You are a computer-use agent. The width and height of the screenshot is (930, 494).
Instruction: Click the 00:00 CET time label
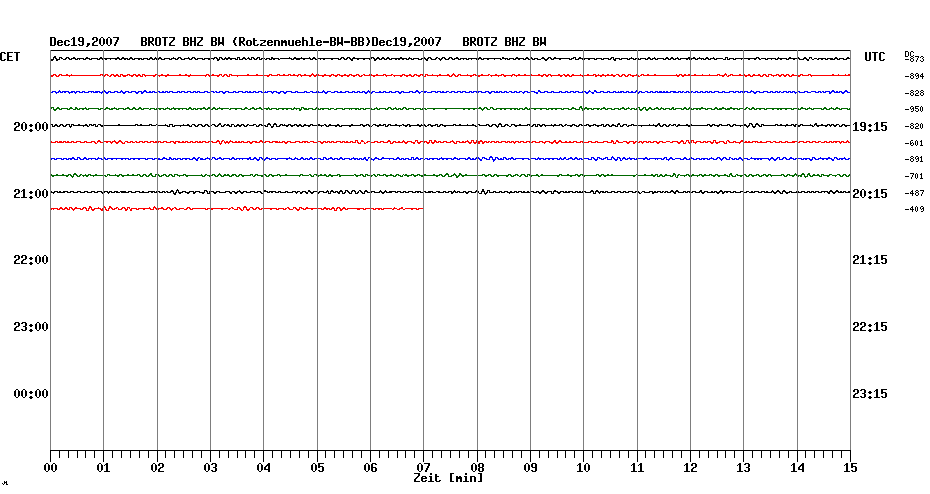pyautogui.click(x=31, y=394)
